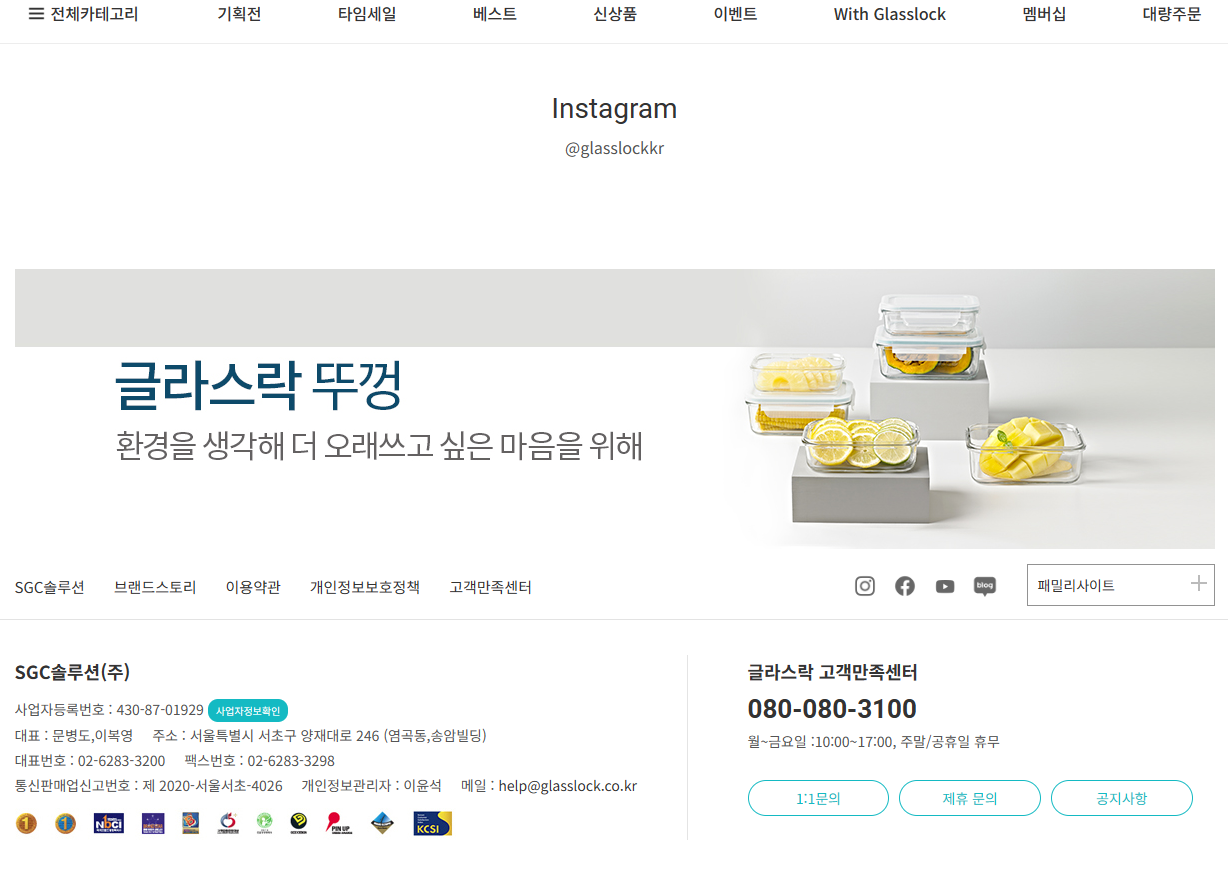Click the red-and-blue swirl certification badge
The height and width of the screenshot is (870, 1228).
228,823
